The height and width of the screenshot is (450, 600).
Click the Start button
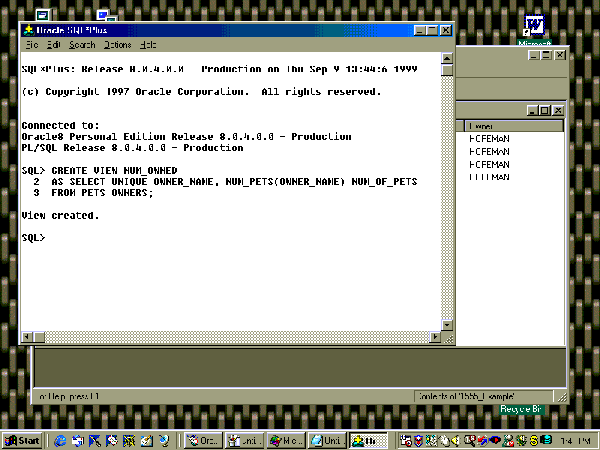coord(22,440)
